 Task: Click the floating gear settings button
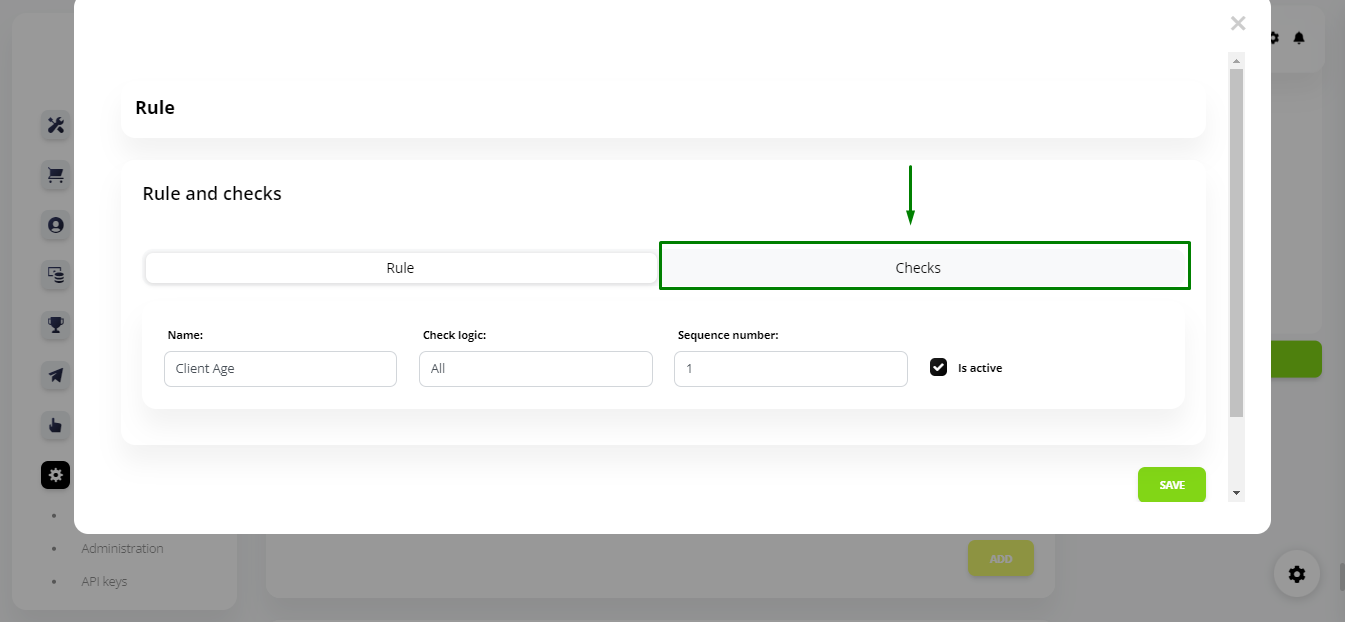tap(1297, 574)
